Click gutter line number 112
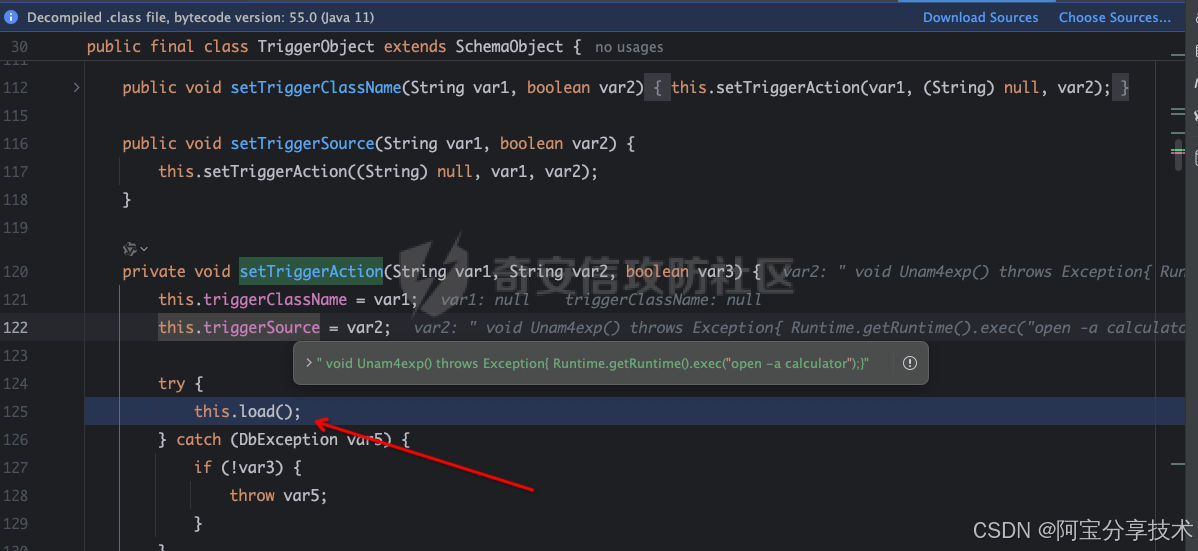The width and height of the screenshot is (1198, 551). [15, 88]
